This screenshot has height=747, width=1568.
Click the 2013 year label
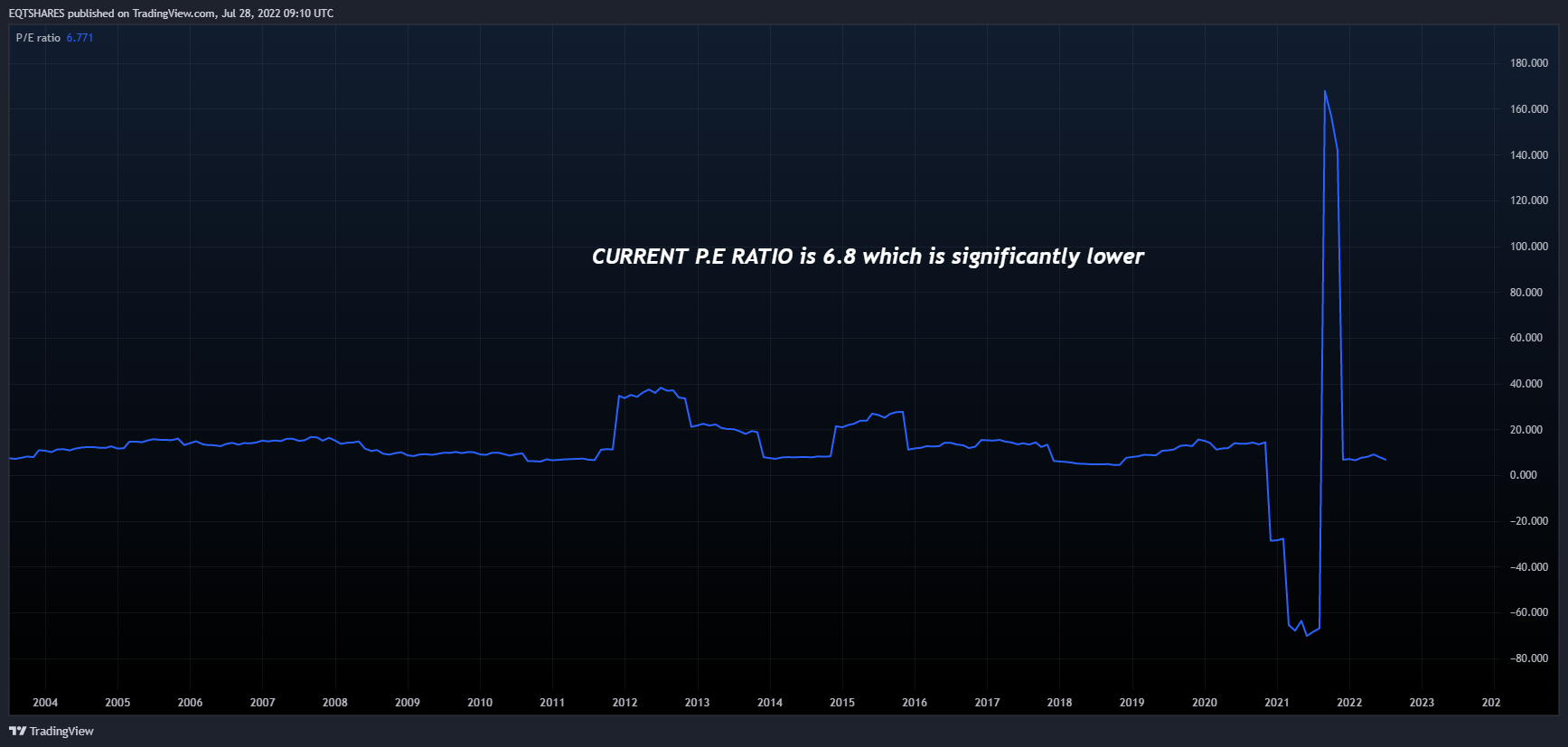click(697, 703)
